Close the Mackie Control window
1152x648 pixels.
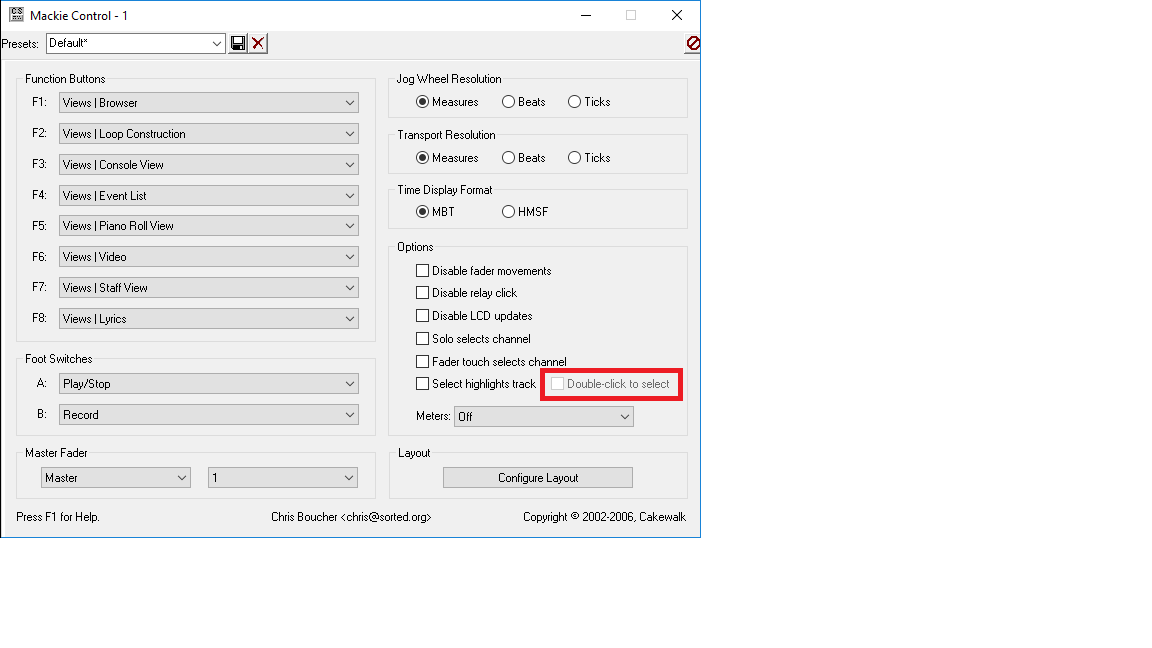coord(677,15)
